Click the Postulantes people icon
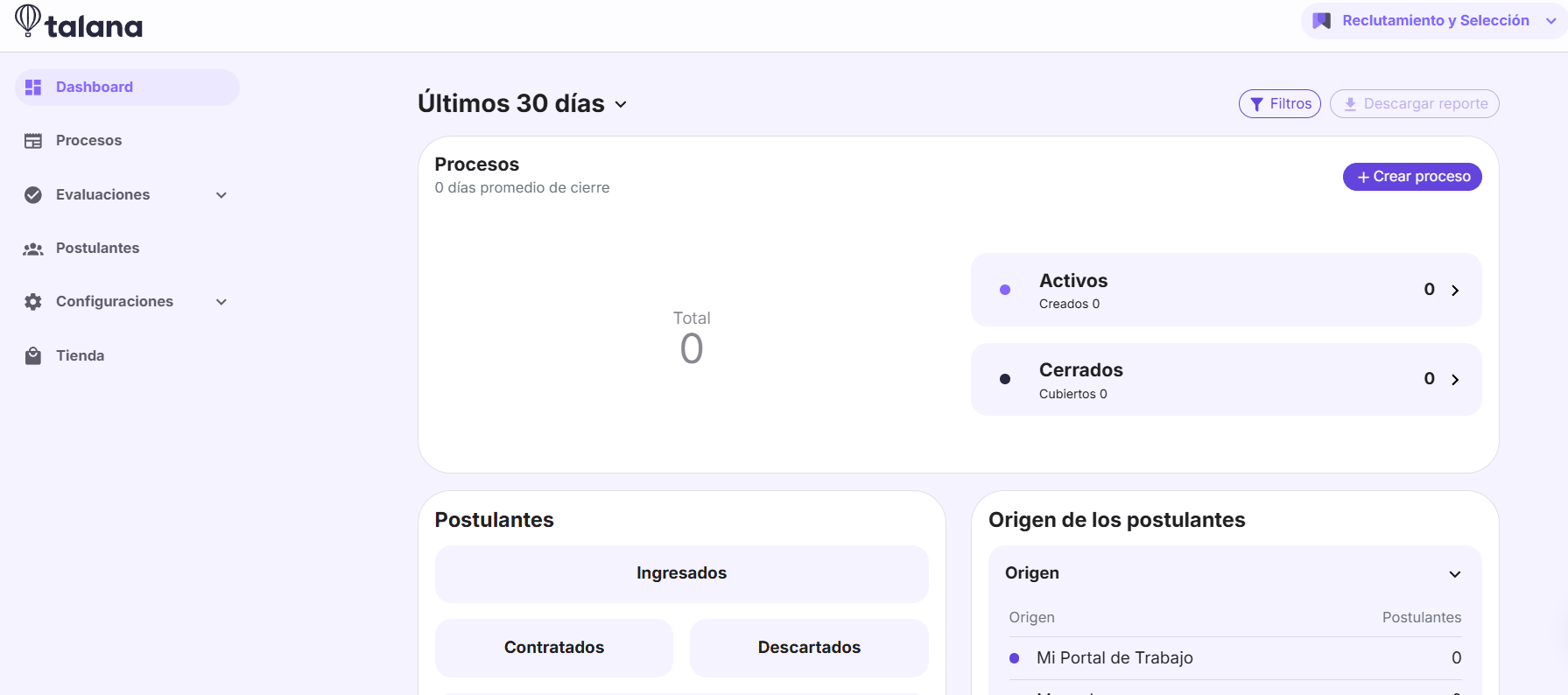The height and width of the screenshot is (695, 1568). pos(33,249)
